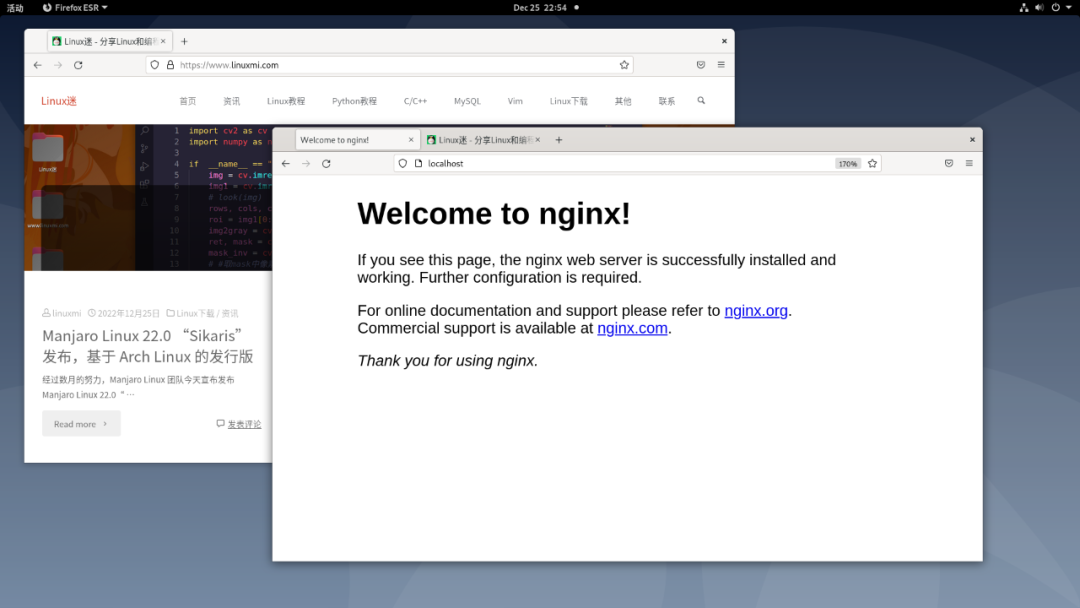Click the site search magnifier icon

[x=701, y=101]
